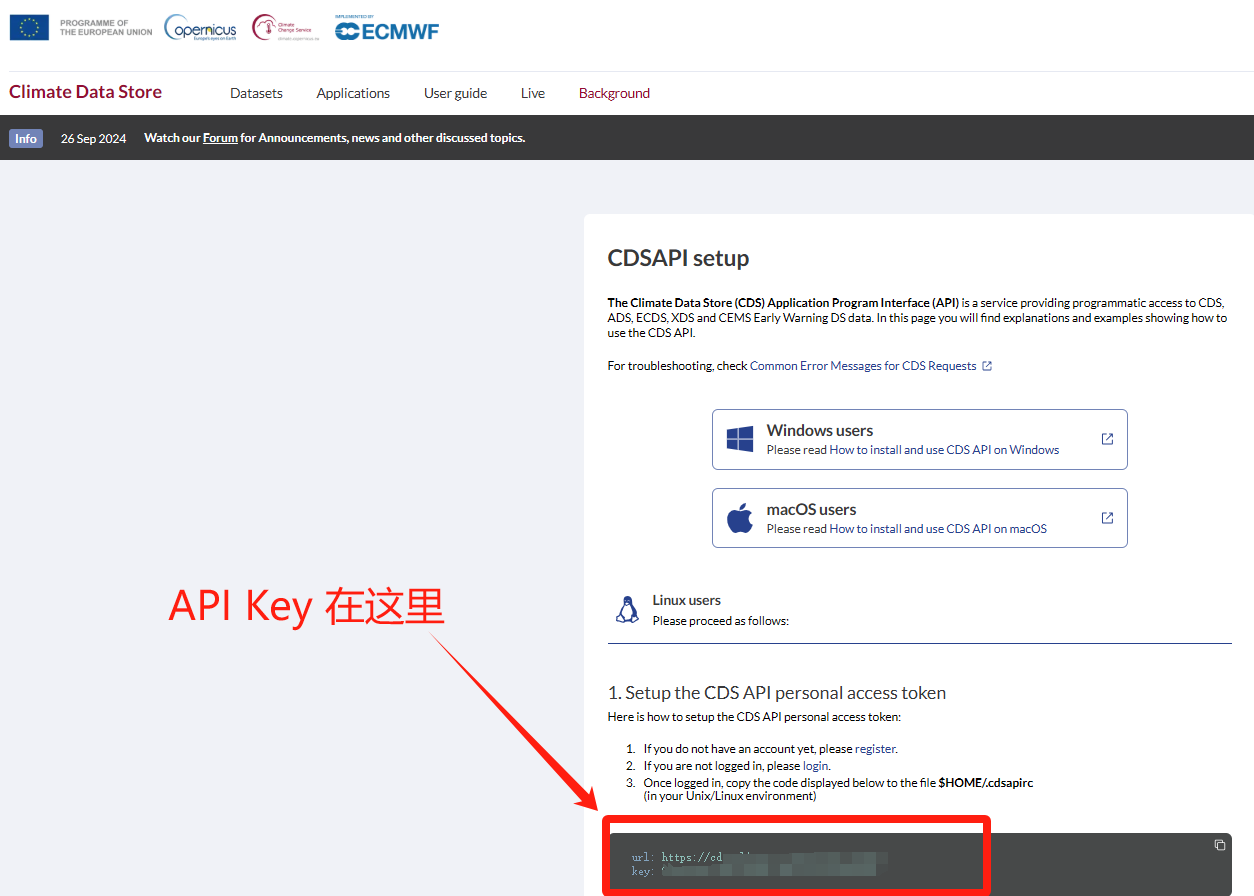
Task: Click the Copernicus logo
Action: tap(200, 28)
